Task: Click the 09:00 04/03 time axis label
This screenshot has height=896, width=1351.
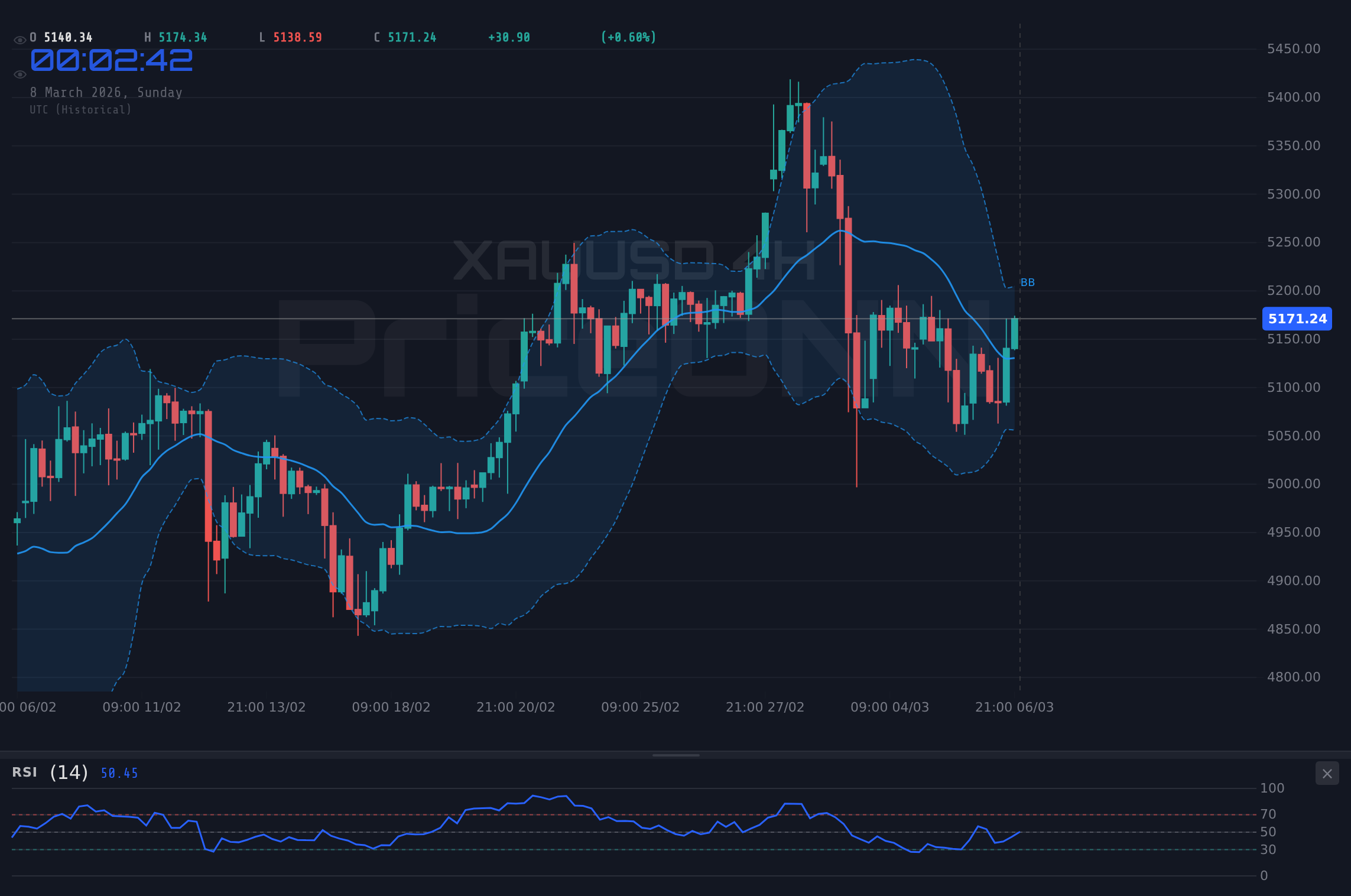Action: pos(890,707)
